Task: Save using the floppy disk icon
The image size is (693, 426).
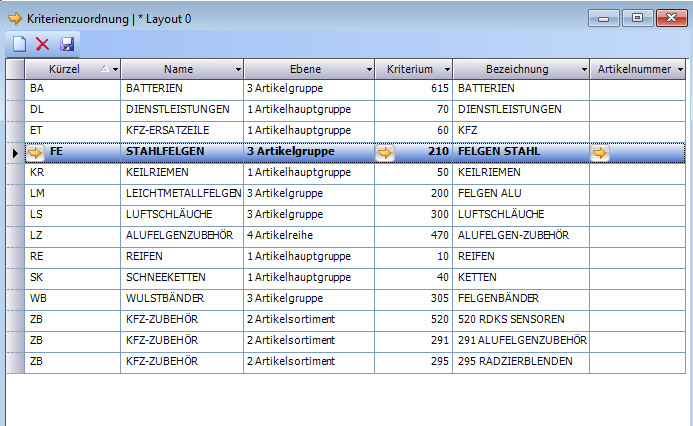Action: tap(67, 43)
